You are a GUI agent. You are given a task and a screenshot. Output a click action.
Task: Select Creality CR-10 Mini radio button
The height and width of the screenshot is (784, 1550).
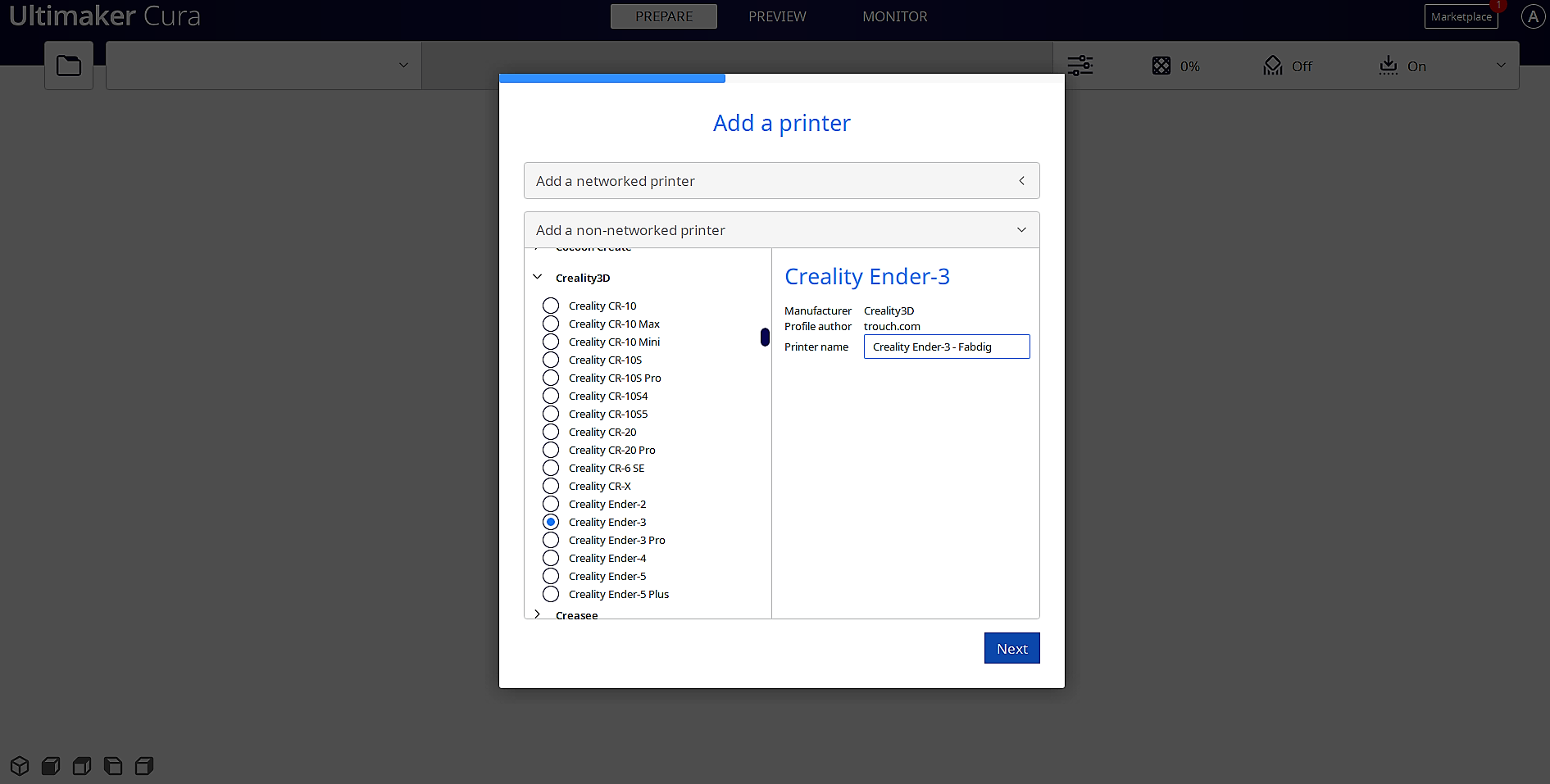551,342
